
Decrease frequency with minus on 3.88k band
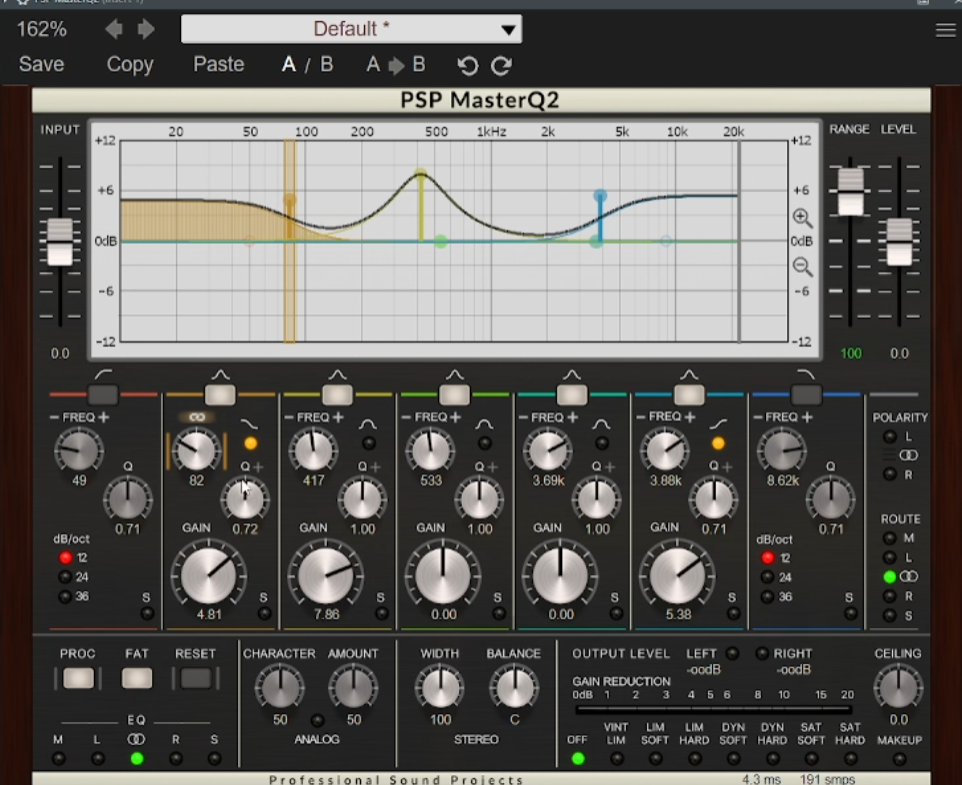tap(641, 418)
